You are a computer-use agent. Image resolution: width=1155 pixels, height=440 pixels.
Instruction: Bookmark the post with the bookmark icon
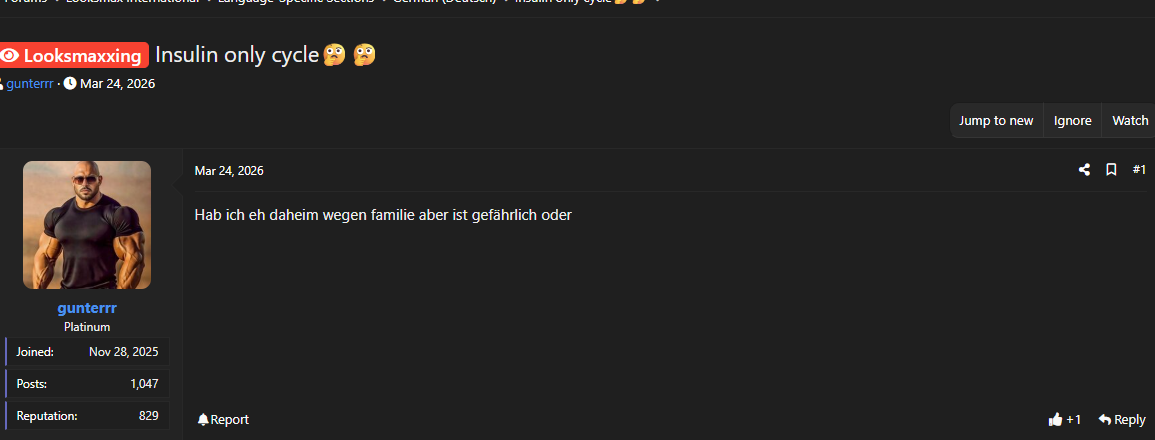[x=1112, y=170]
